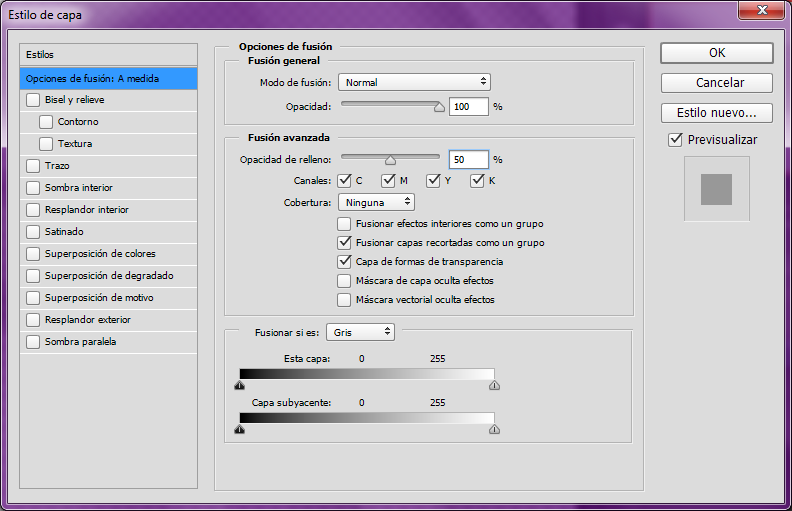
Task: Check Superposición de degradado box
Action: coord(33,276)
